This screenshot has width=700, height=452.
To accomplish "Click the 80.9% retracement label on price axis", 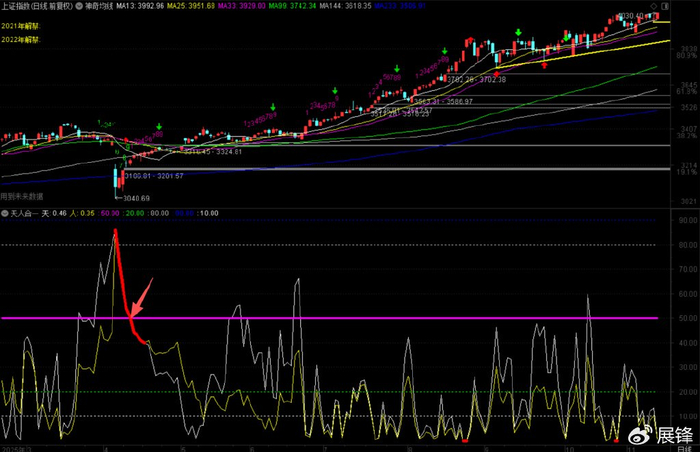I will coord(687,56).
